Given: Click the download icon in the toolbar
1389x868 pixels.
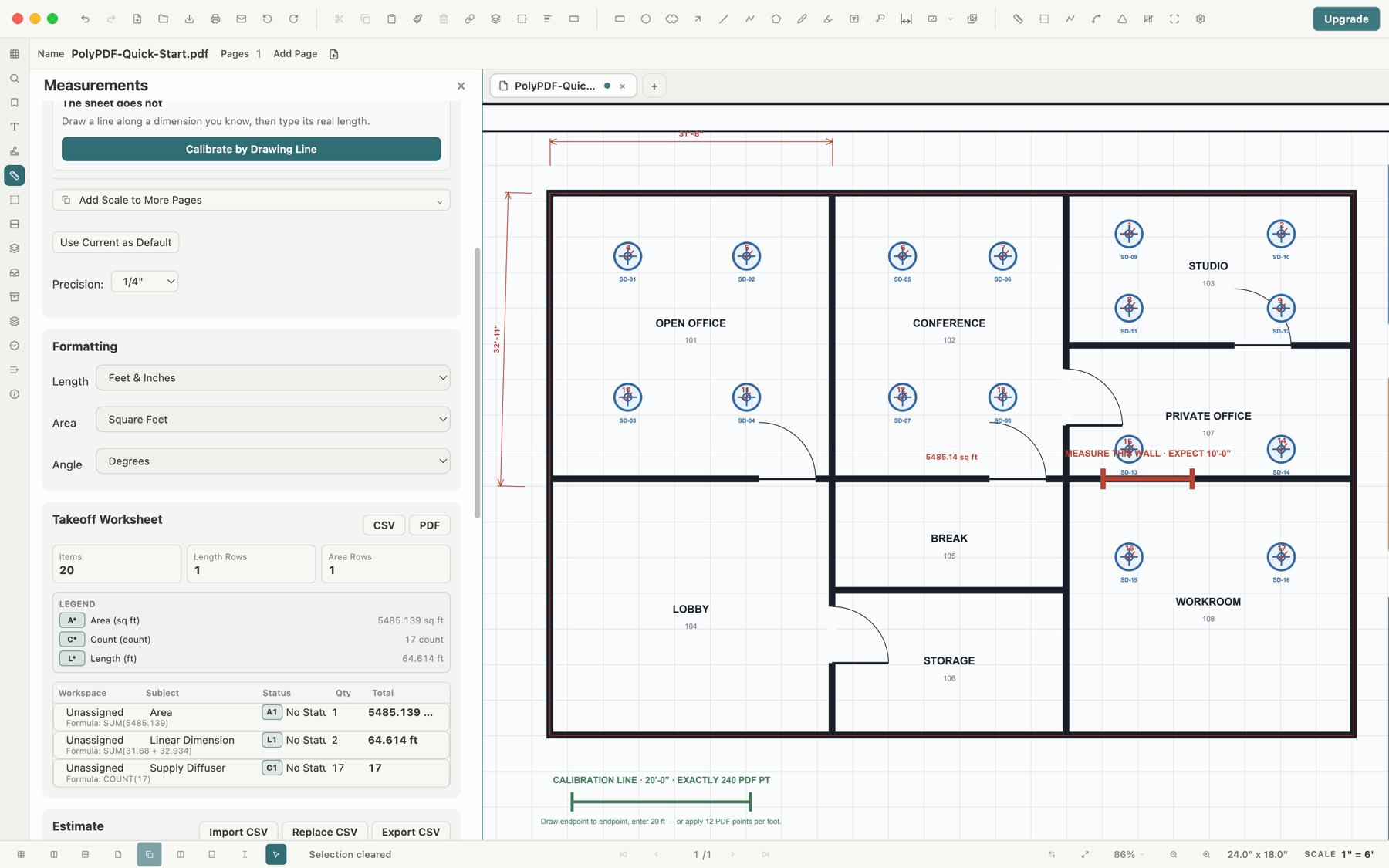Looking at the screenshot, I should (x=189, y=19).
